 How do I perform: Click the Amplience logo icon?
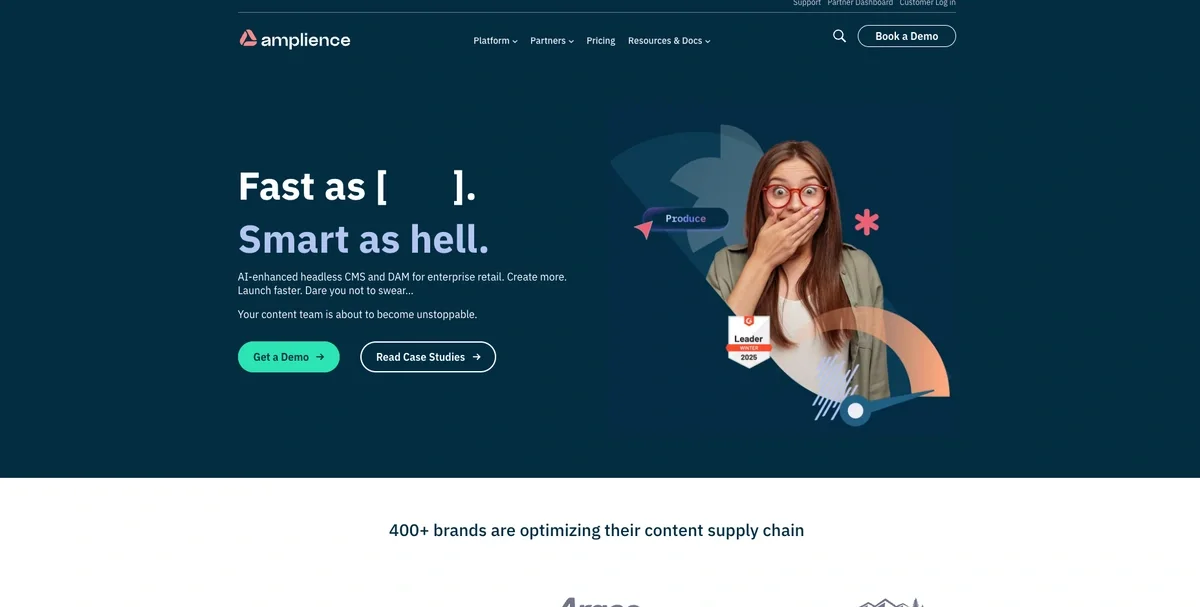[248, 39]
